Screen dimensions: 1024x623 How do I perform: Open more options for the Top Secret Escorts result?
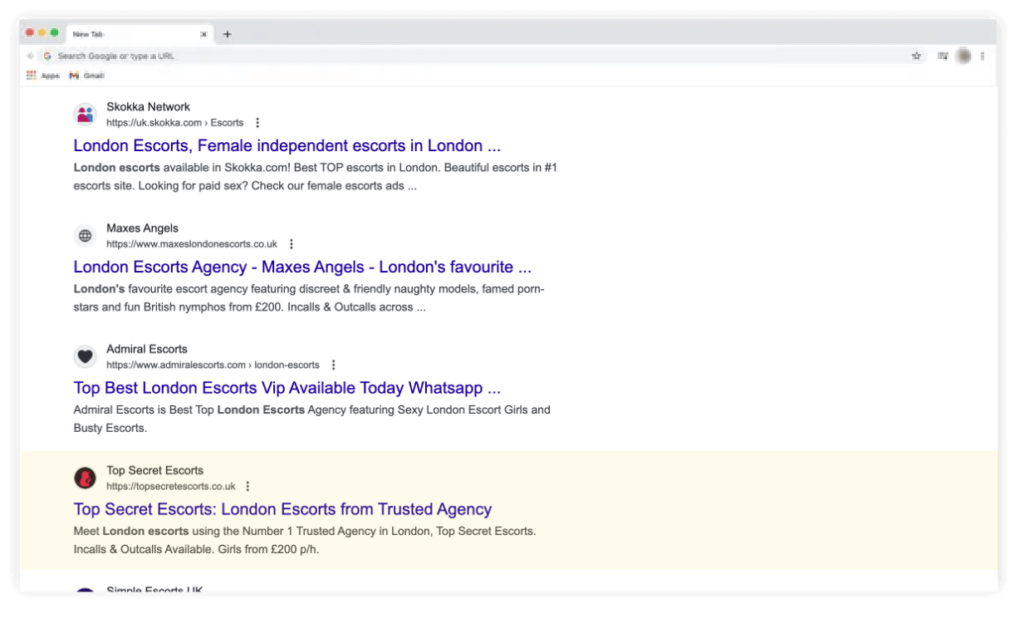248,487
